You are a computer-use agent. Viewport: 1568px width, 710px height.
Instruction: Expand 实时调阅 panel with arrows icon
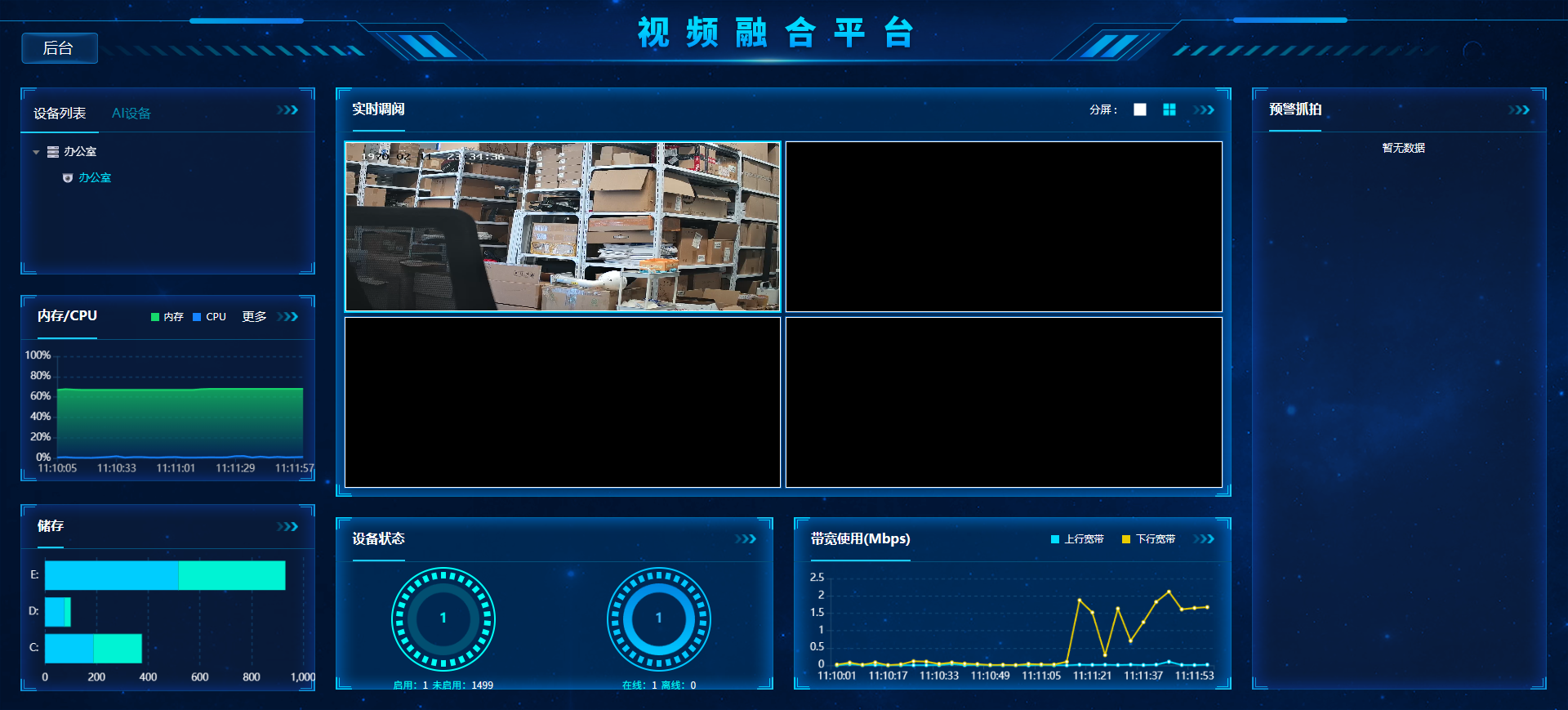pos(1204,110)
